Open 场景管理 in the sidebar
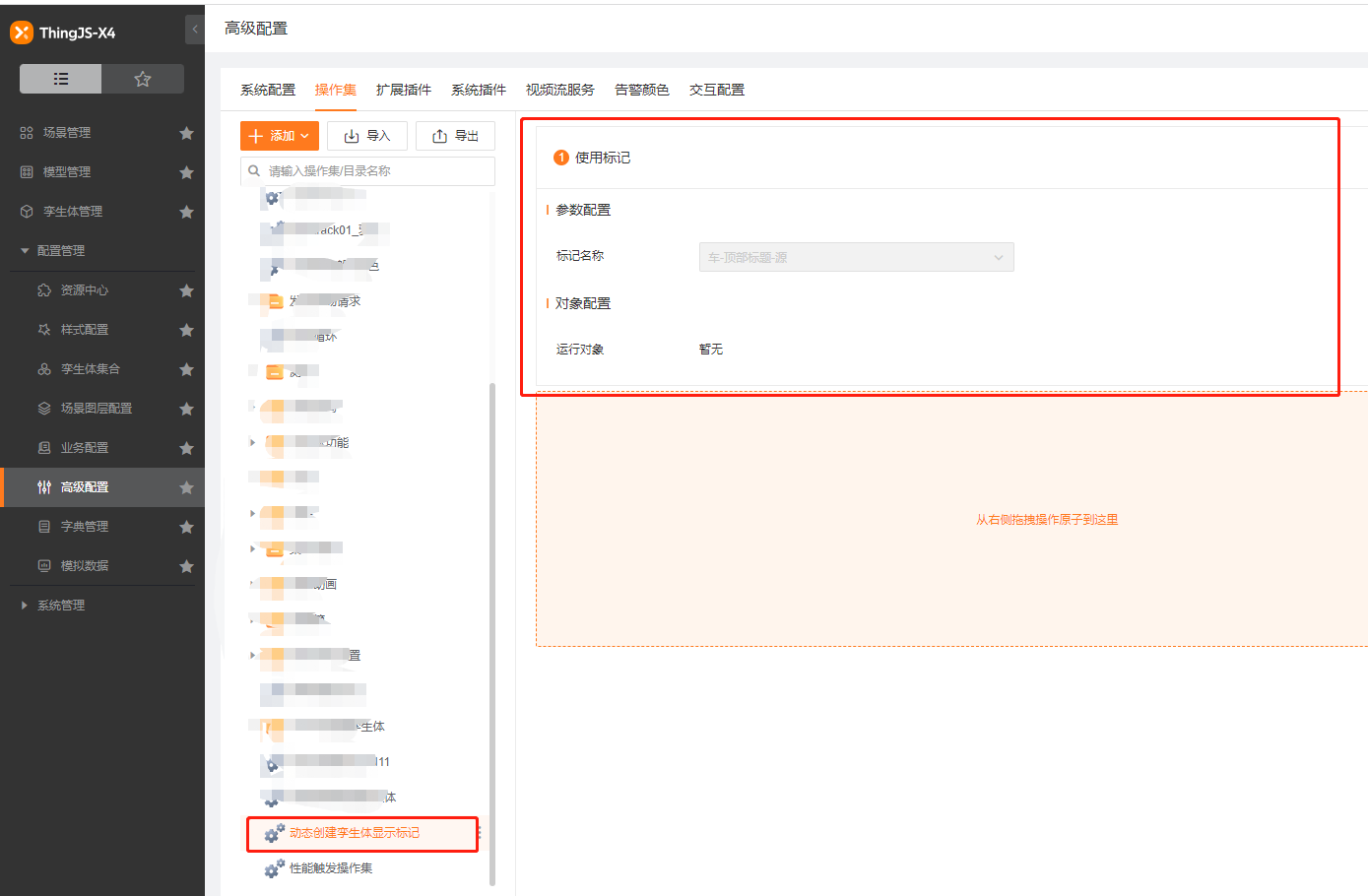 click(x=67, y=133)
